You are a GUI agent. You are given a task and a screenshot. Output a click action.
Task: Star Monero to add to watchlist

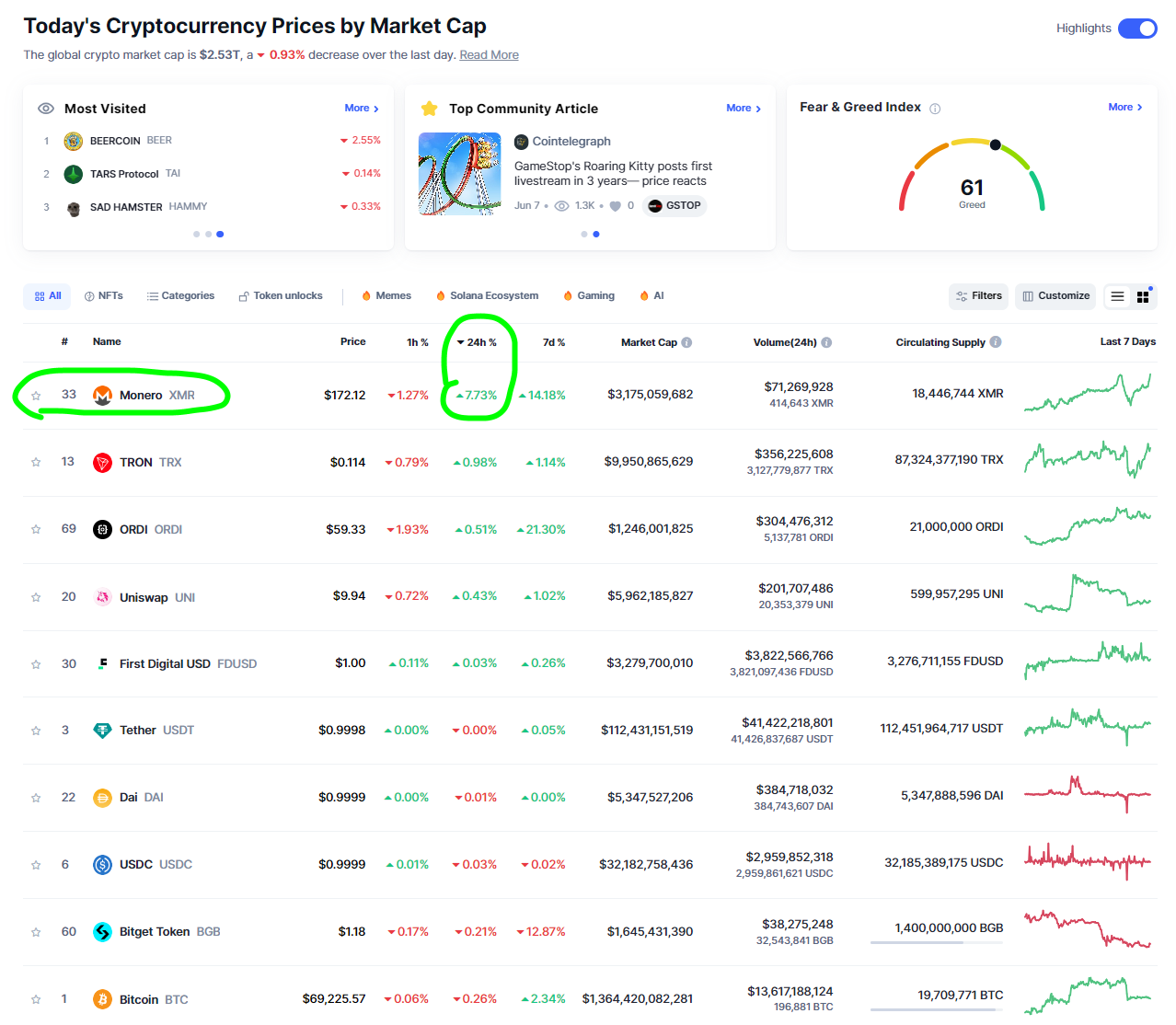(x=36, y=396)
